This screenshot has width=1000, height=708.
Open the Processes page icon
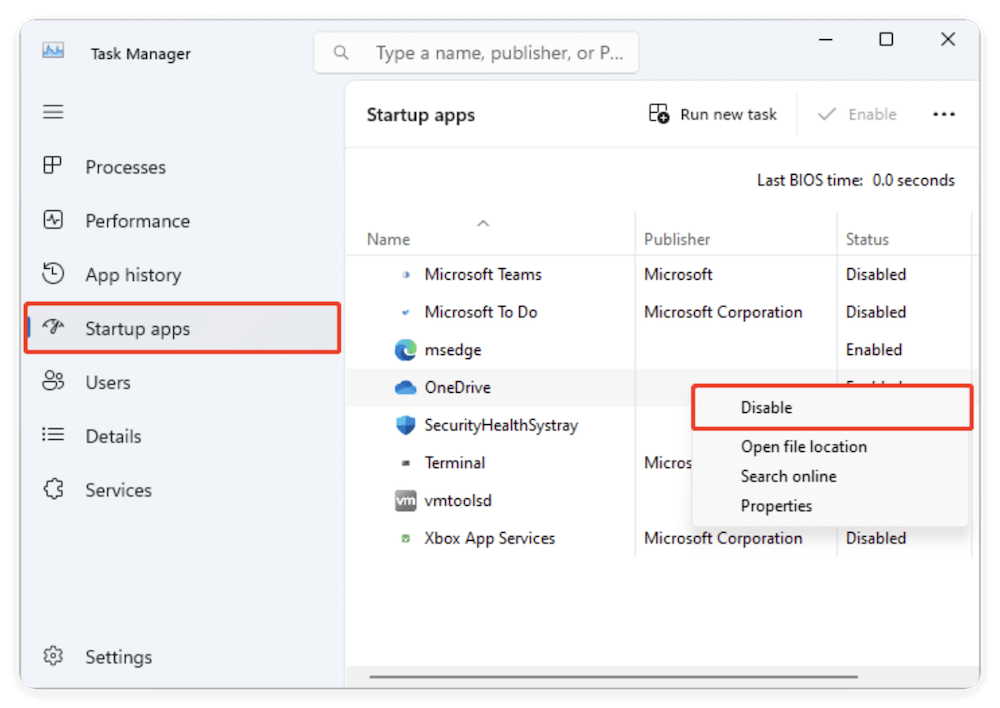pyautogui.click(x=53, y=167)
